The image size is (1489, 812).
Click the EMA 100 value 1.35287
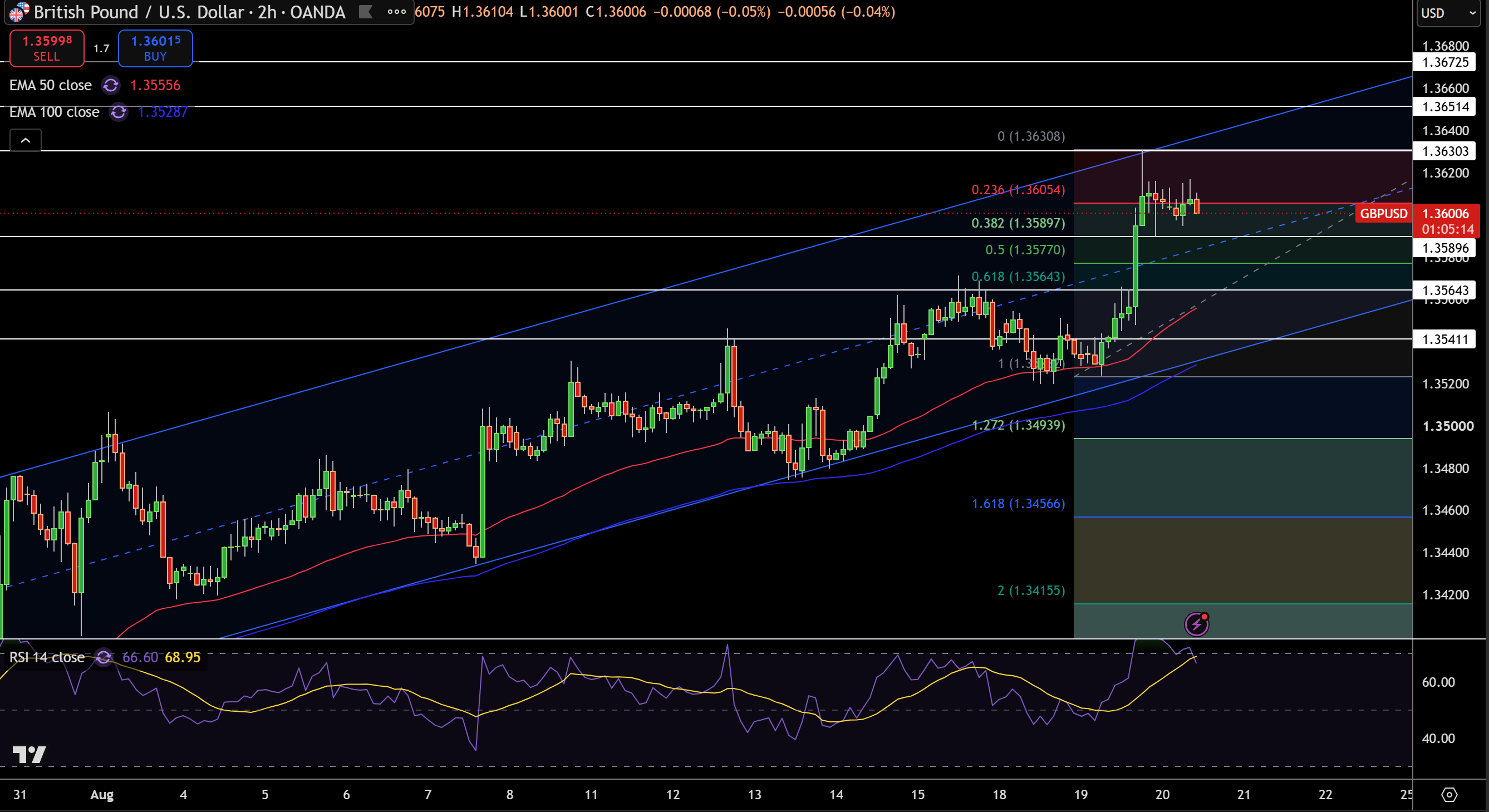(163, 112)
